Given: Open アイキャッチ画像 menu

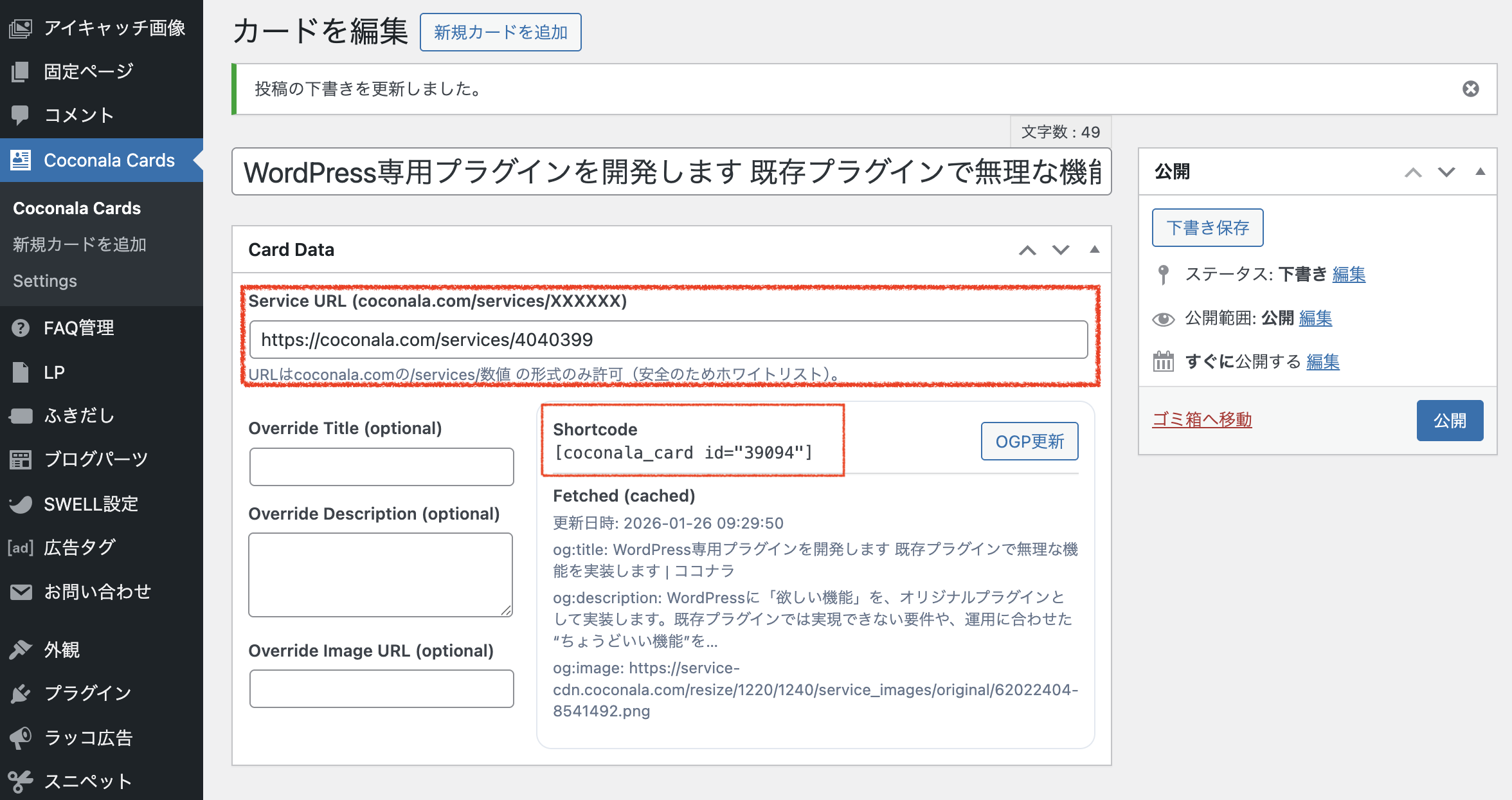Looking at the screenshot, I should pos(102,28).
